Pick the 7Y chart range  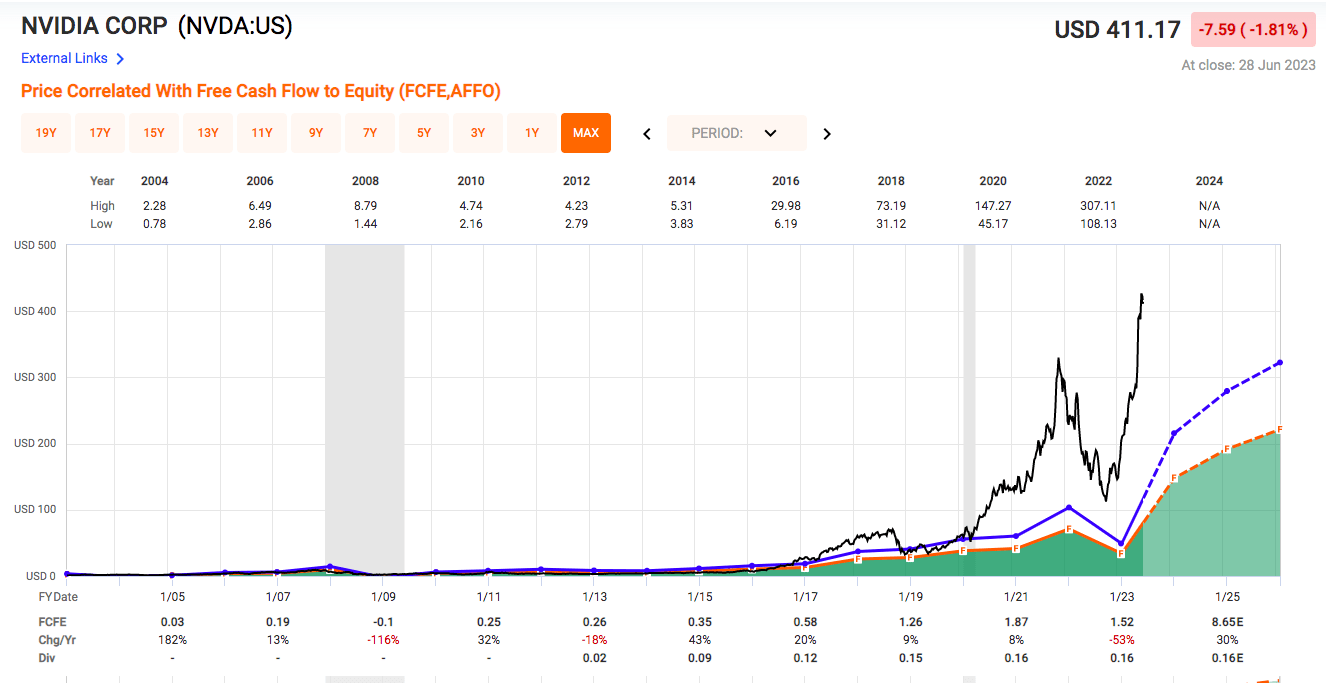click(x=370, y=133)
